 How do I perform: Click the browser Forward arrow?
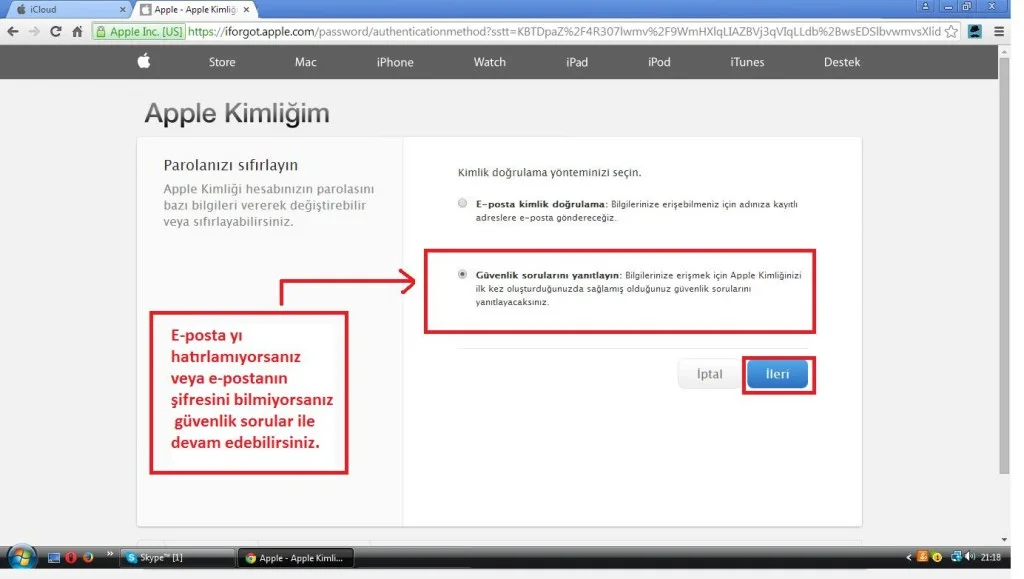coord(34,31)
